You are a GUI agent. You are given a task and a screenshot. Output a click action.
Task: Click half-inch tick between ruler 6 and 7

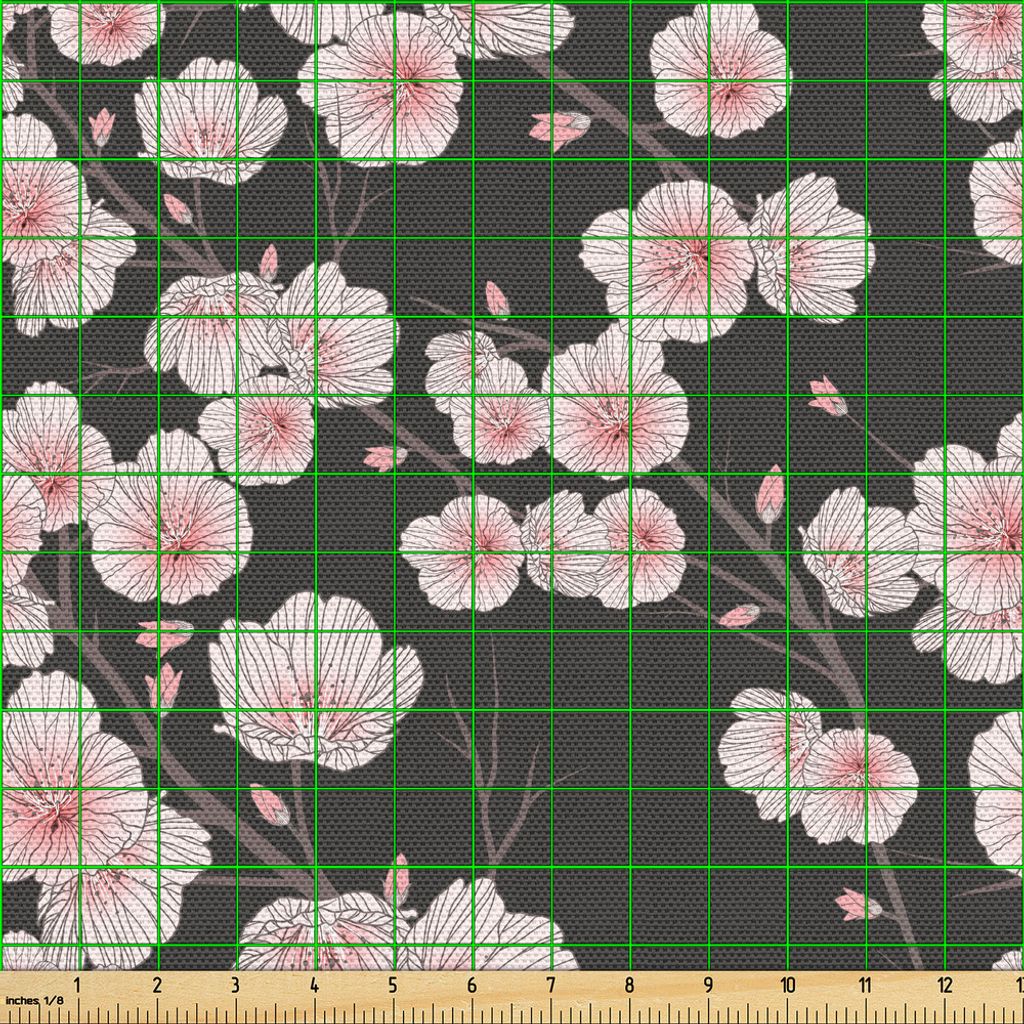point(512,1008)
